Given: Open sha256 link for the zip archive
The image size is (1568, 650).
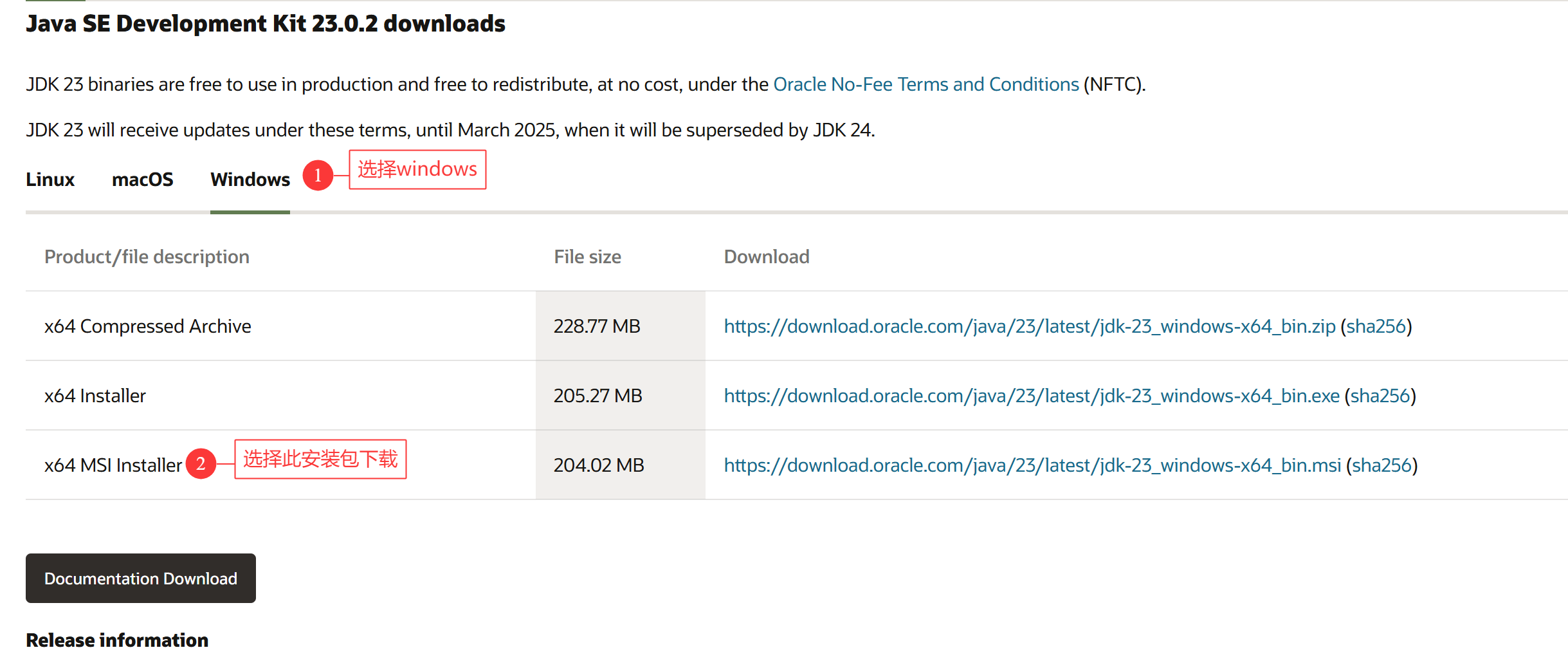Looking at the screenshot, I should point(1376,326).
